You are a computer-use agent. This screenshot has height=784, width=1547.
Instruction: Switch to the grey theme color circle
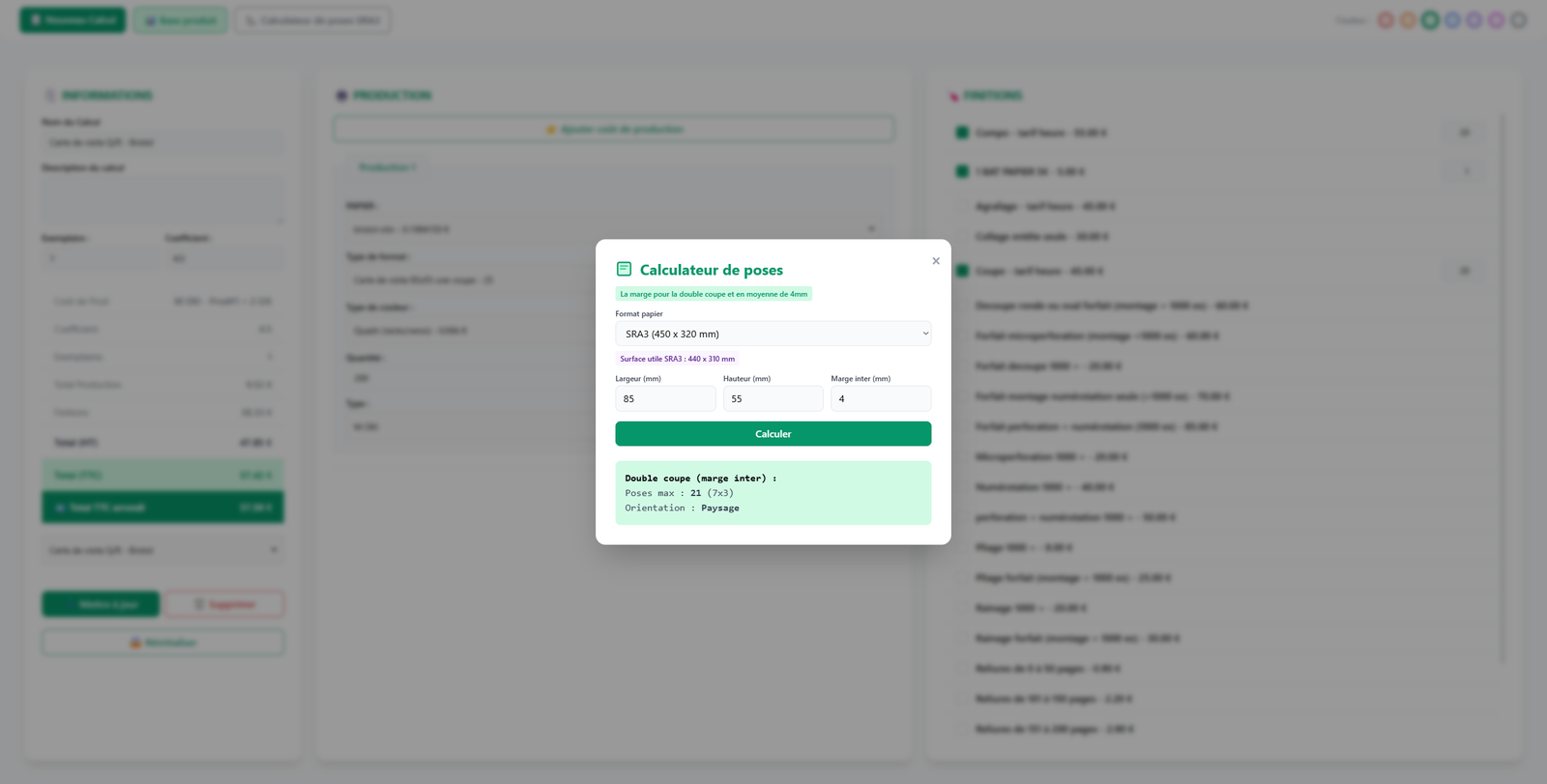1519,20
